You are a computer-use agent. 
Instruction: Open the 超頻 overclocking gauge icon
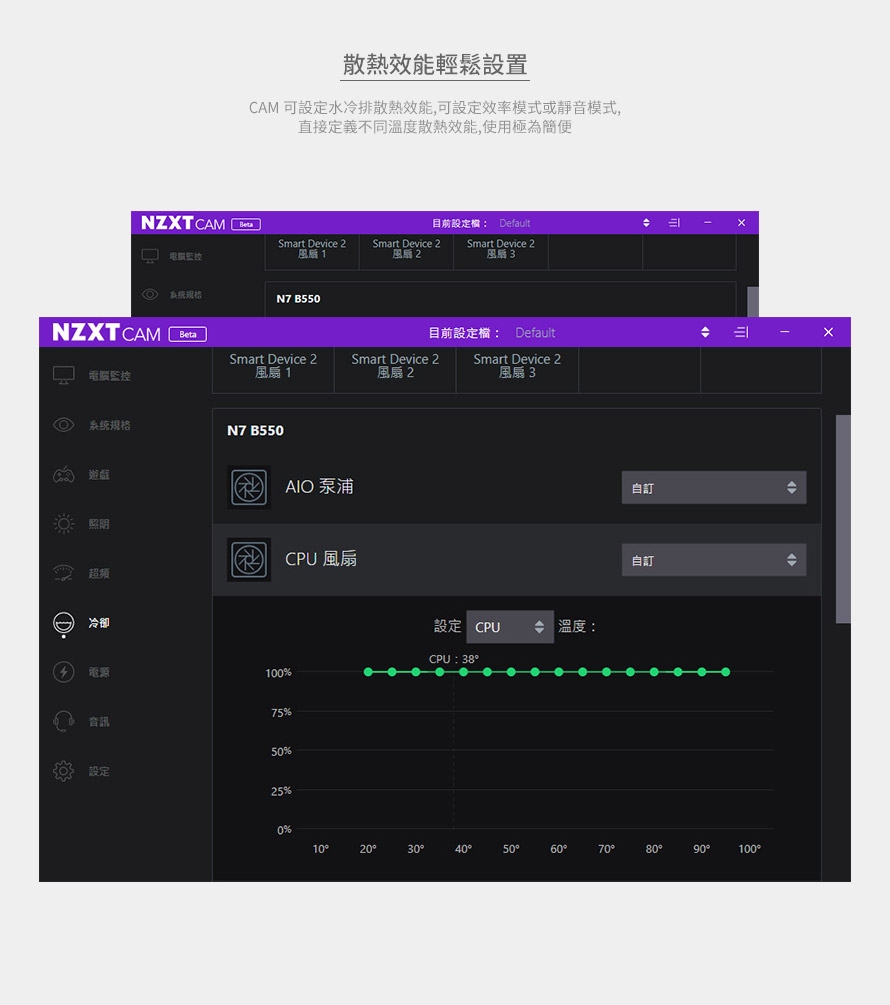click(64, 573)
